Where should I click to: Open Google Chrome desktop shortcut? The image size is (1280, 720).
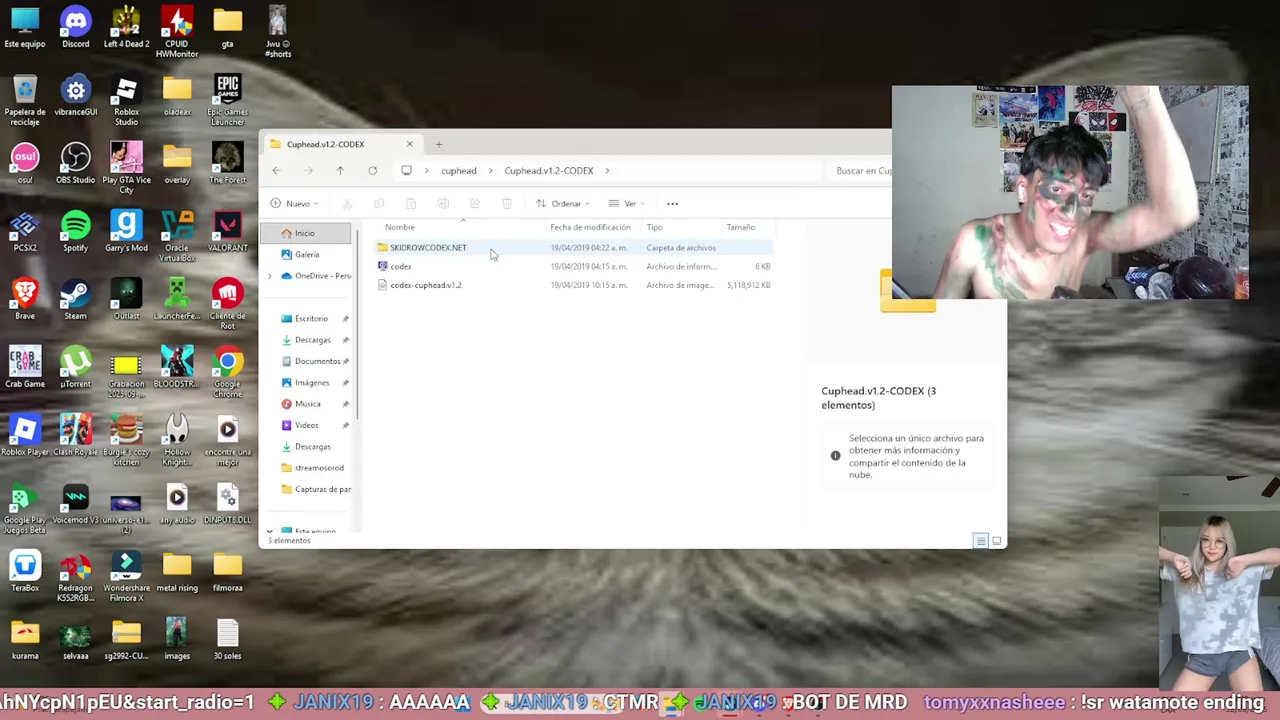227,372
